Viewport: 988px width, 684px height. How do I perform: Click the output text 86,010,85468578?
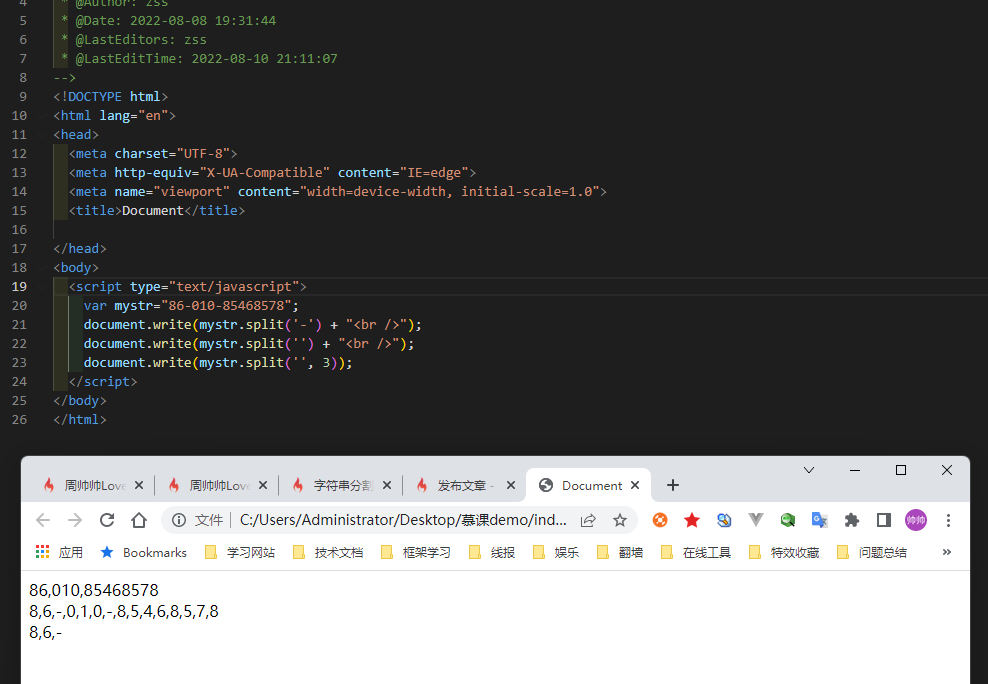click(x=94, y=590)
